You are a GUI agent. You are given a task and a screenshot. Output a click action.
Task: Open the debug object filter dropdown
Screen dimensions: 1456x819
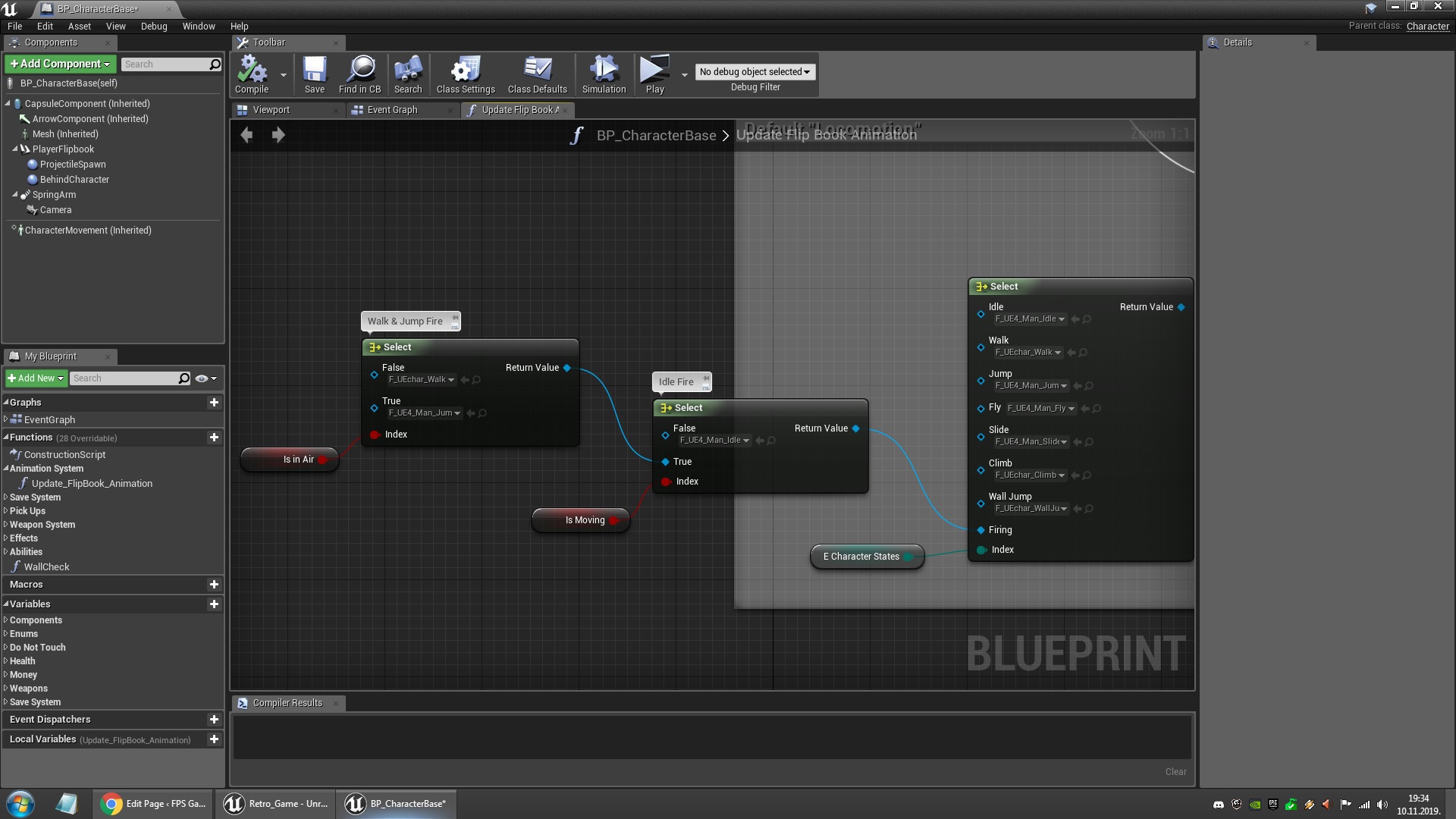point(755,72)
